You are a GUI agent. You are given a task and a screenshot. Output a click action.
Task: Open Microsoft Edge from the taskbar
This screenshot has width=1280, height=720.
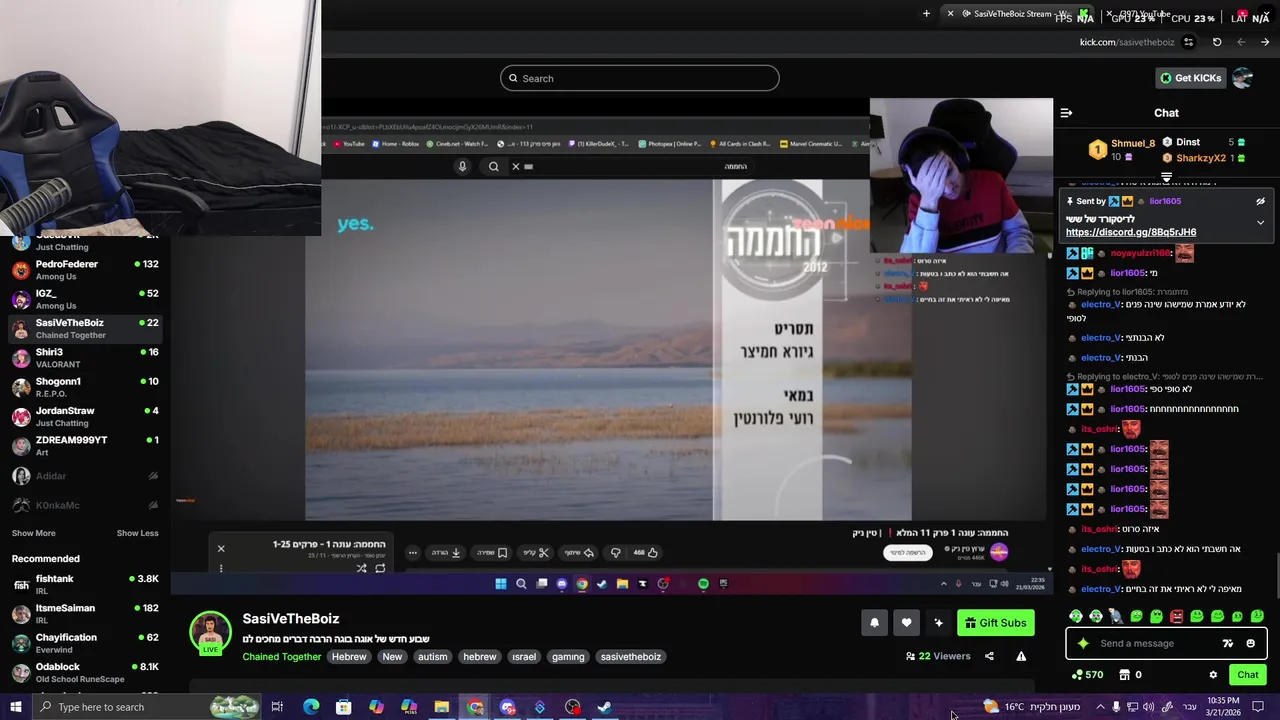tap(311, 707)
